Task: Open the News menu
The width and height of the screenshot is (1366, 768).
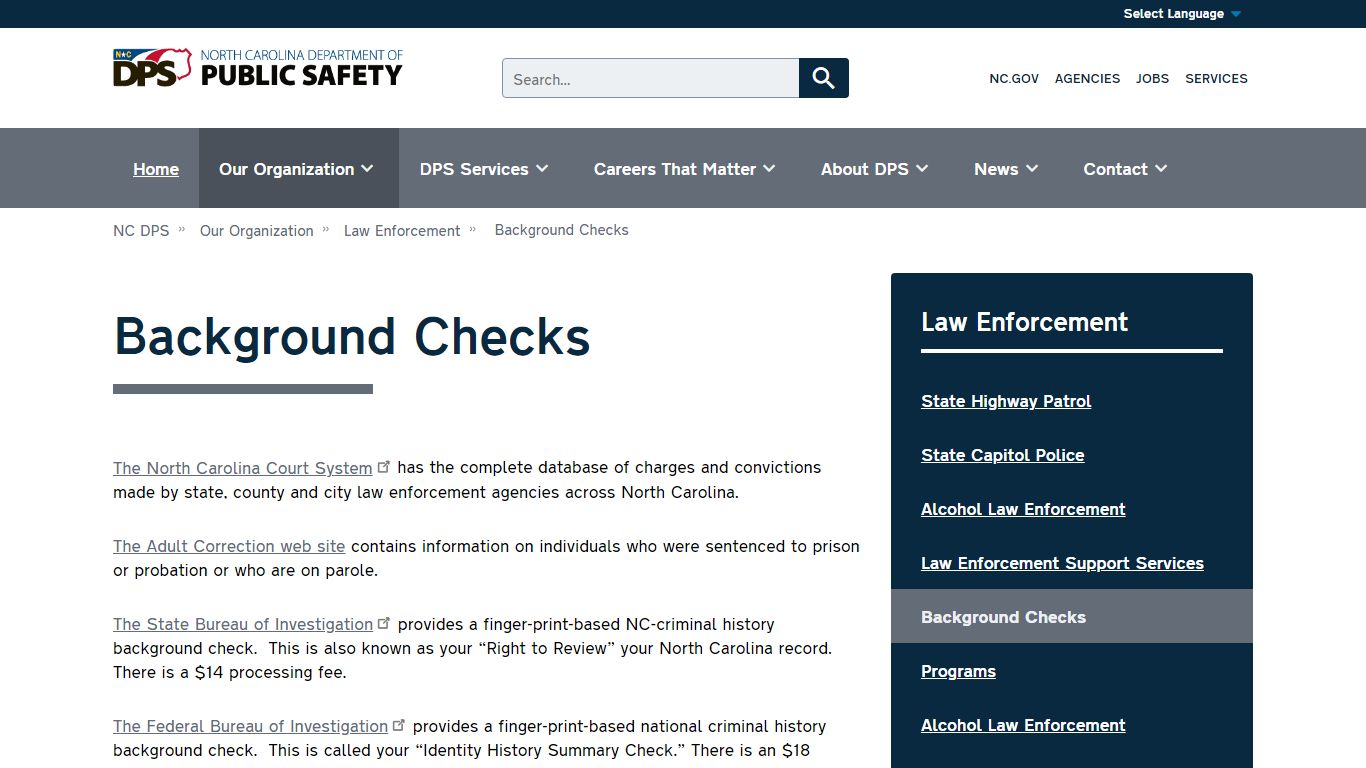Action: point(1006,168)
